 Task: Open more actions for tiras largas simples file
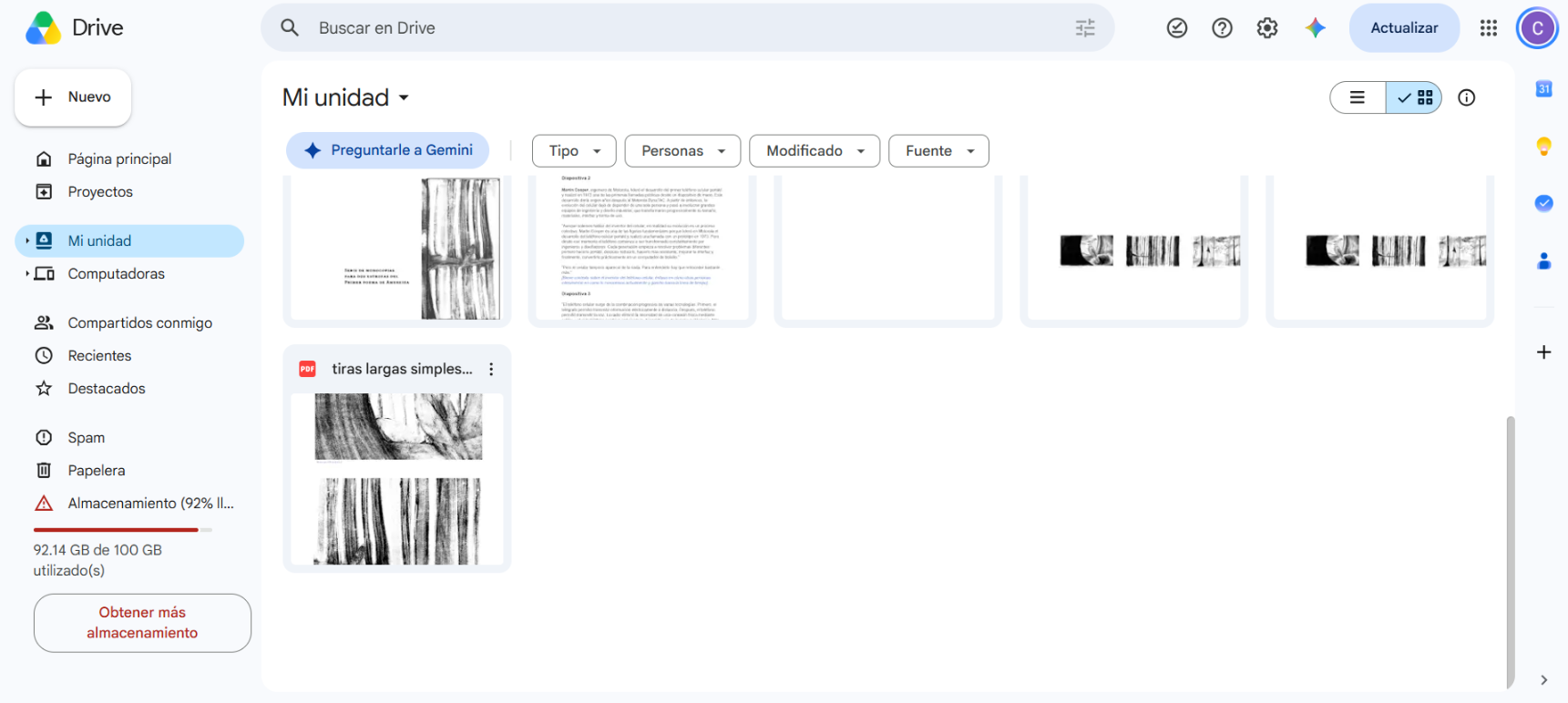[x=491, y=369]
